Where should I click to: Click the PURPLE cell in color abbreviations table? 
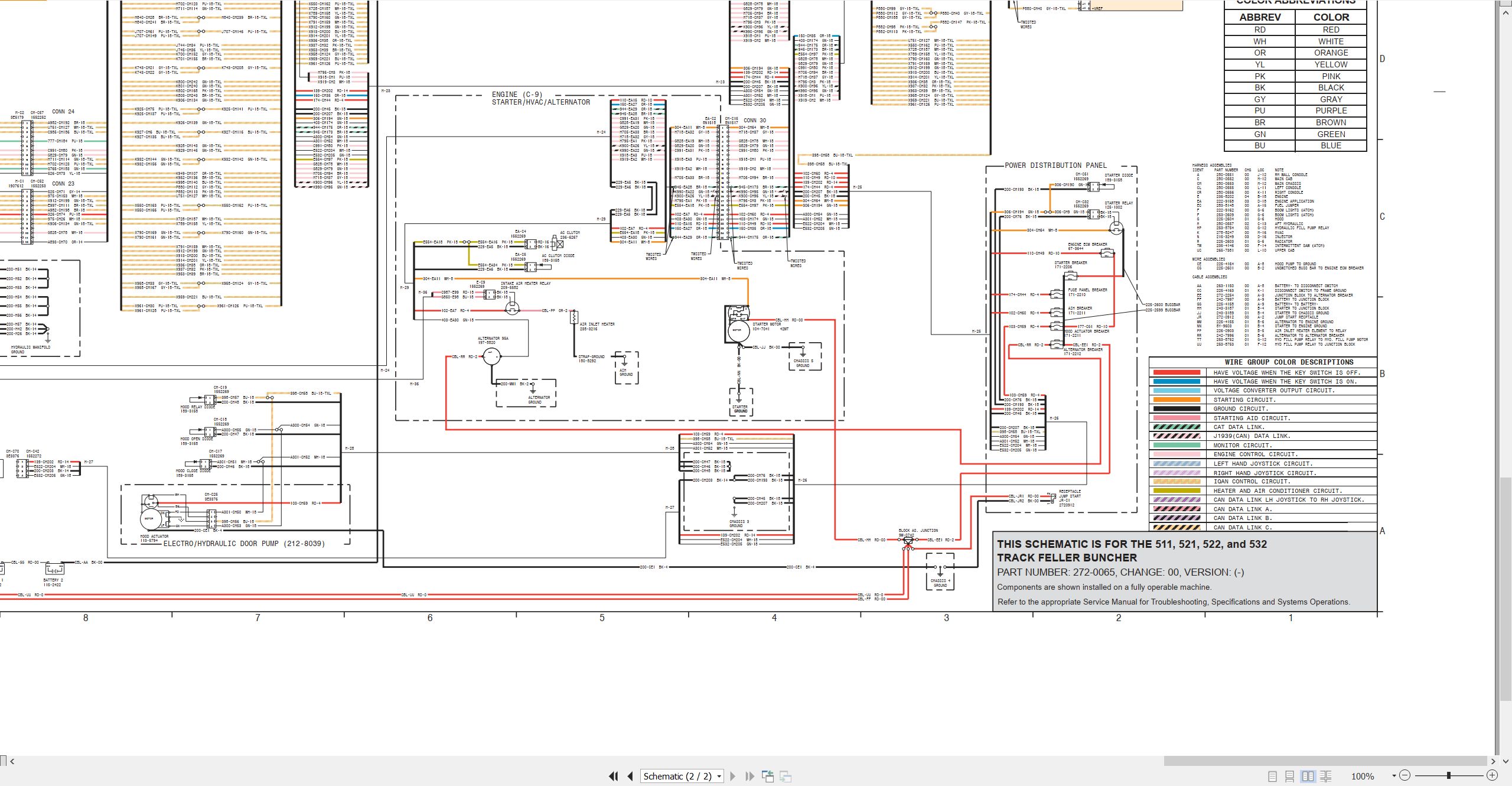[1331, 111]
